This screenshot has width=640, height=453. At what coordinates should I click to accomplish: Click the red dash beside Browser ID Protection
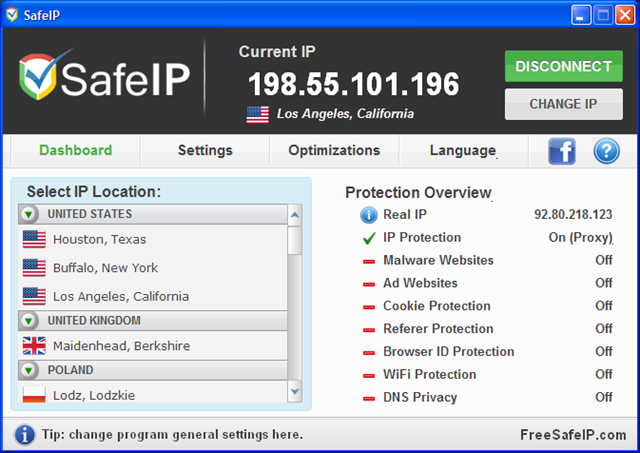369,353
